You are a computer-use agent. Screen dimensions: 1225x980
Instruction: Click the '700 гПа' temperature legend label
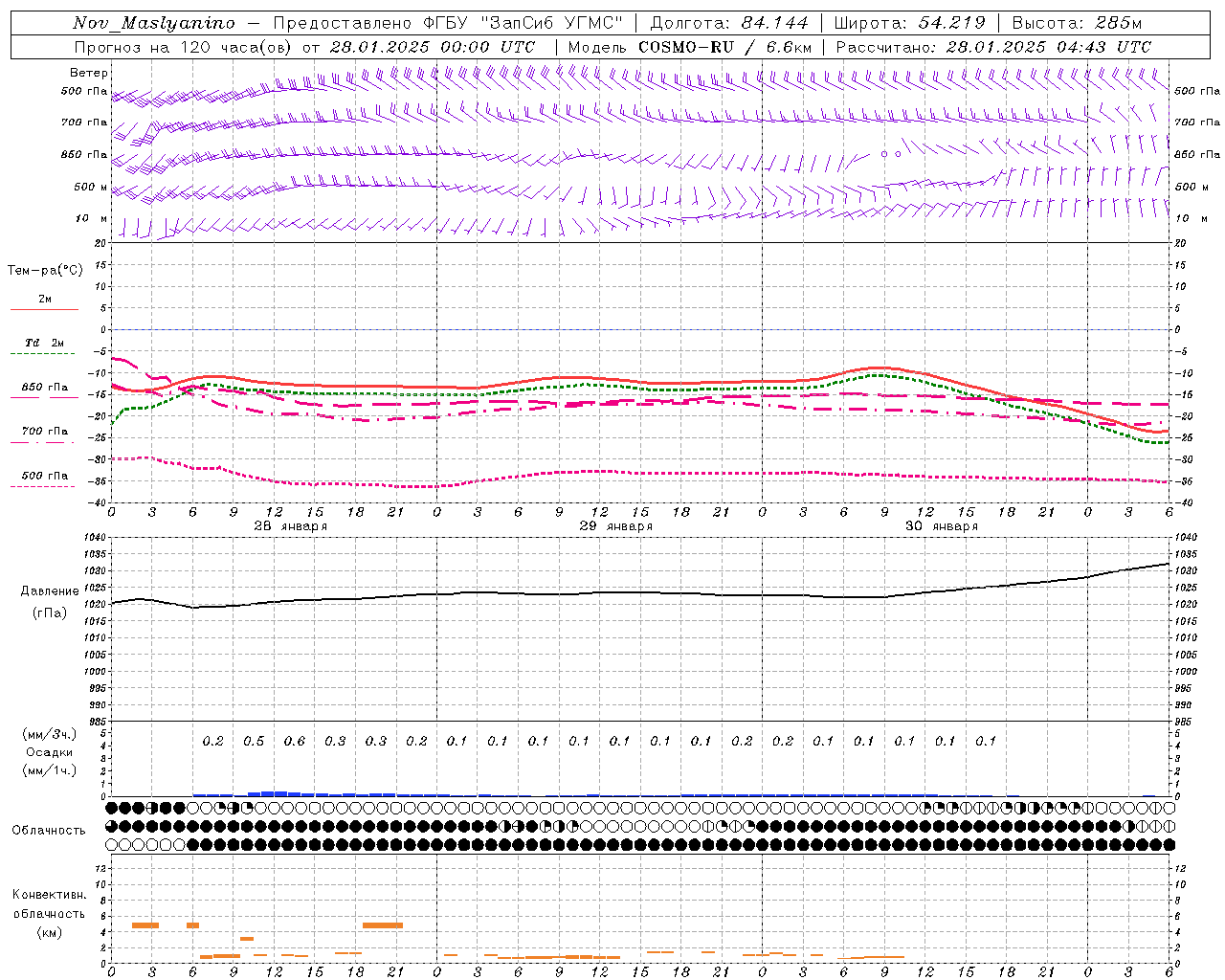[x=45, y=431]
